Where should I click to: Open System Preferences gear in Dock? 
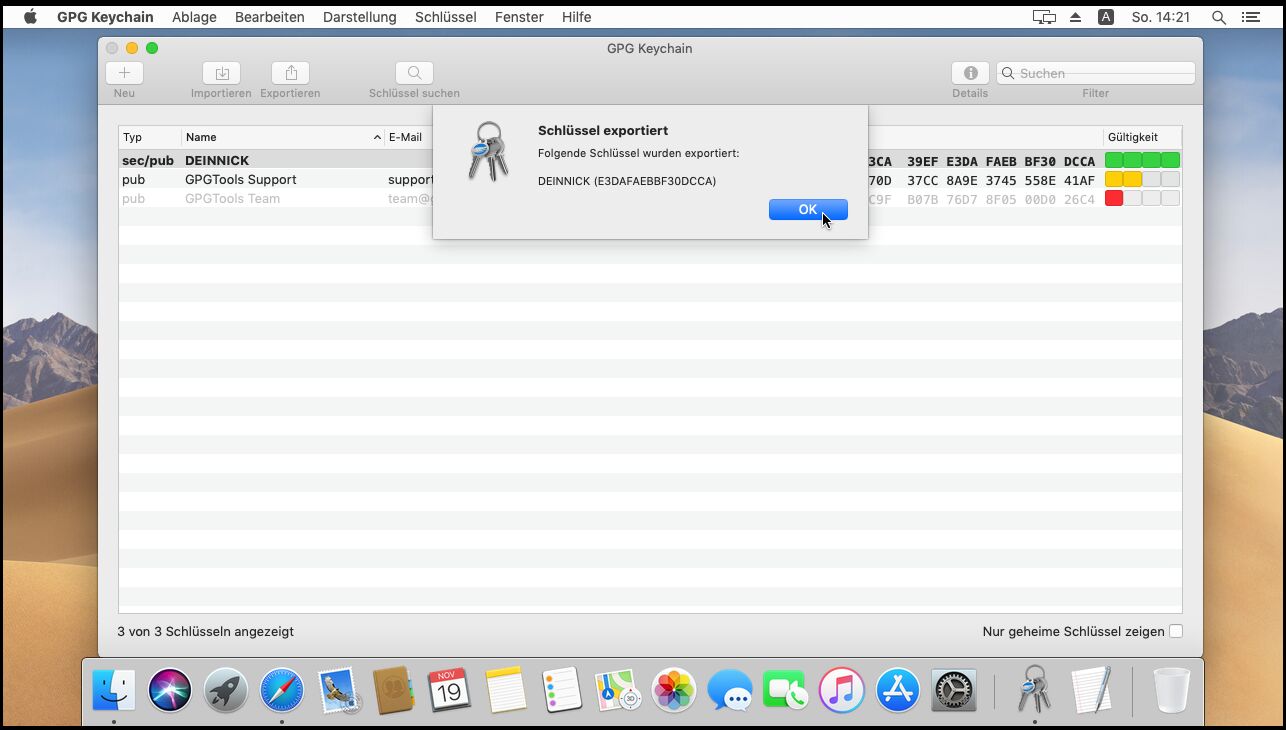click(x=953, y=690)
